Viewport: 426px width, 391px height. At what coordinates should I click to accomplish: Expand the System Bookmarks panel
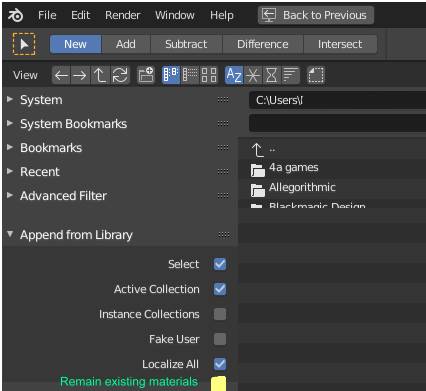10,123
